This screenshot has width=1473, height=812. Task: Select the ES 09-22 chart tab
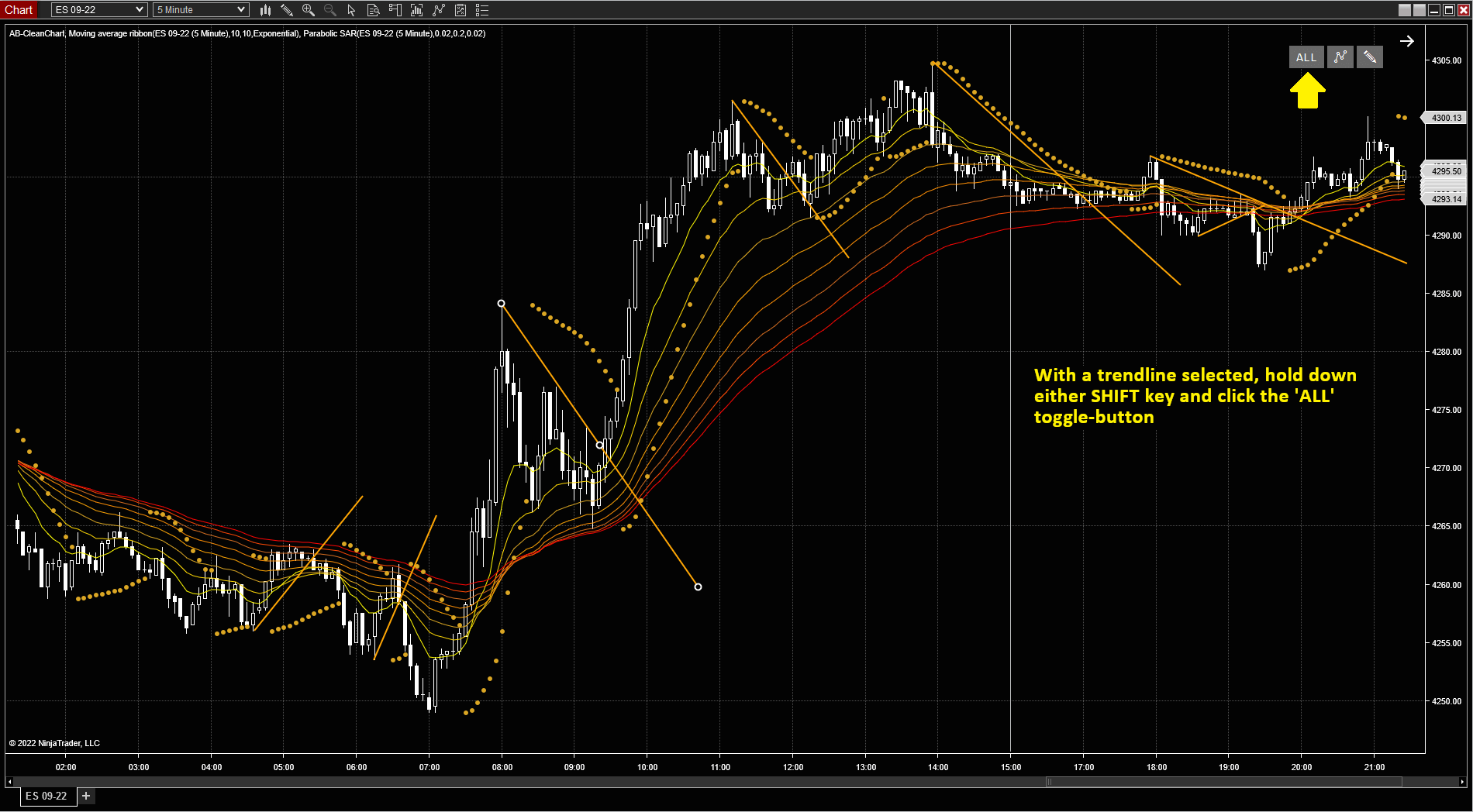(x=47, y=796)
